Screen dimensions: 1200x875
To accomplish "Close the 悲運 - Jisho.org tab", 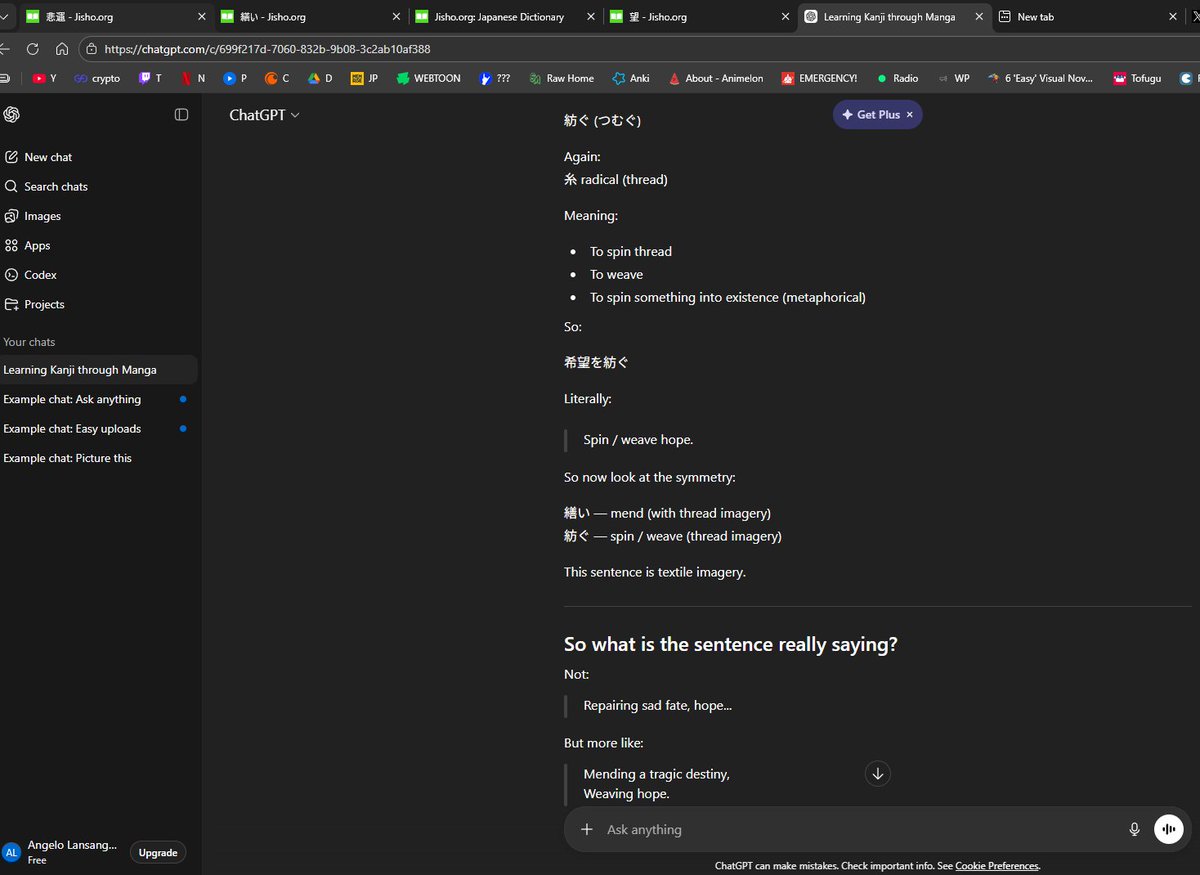I will click(202, 17).
